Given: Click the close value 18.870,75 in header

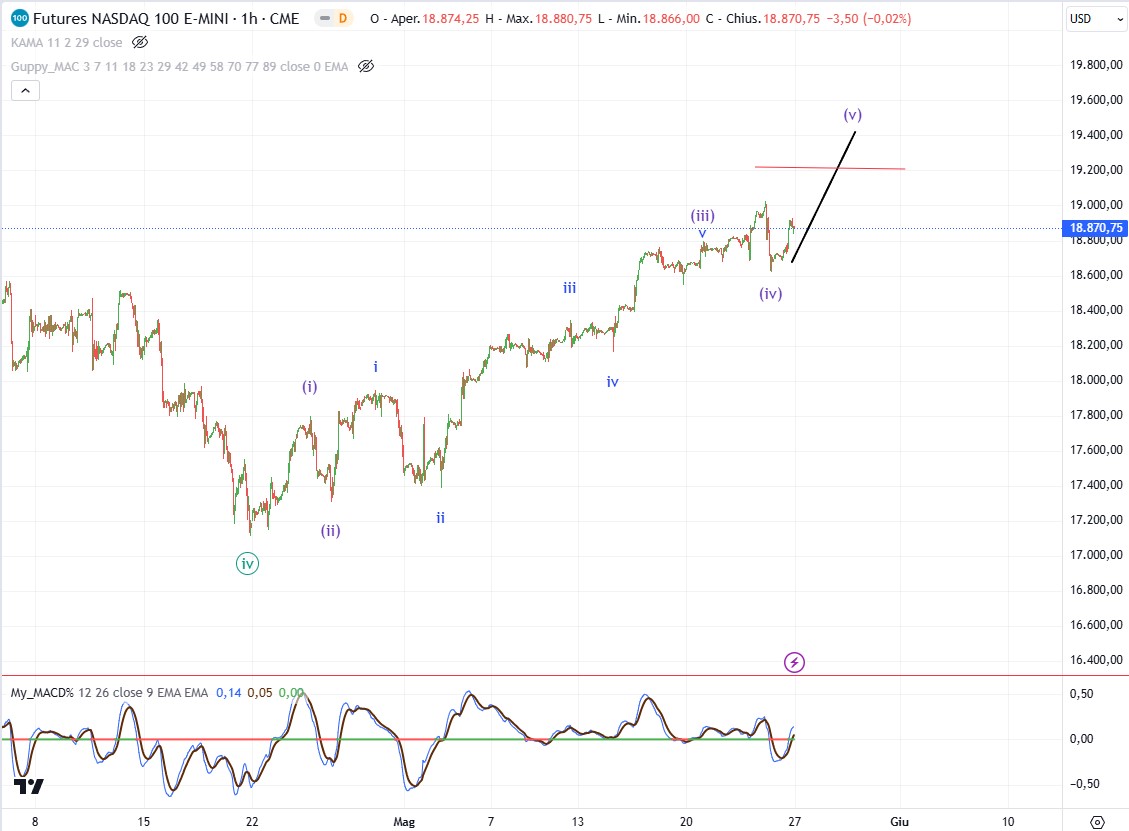Looking at the screenshot, I should [791, 19].
